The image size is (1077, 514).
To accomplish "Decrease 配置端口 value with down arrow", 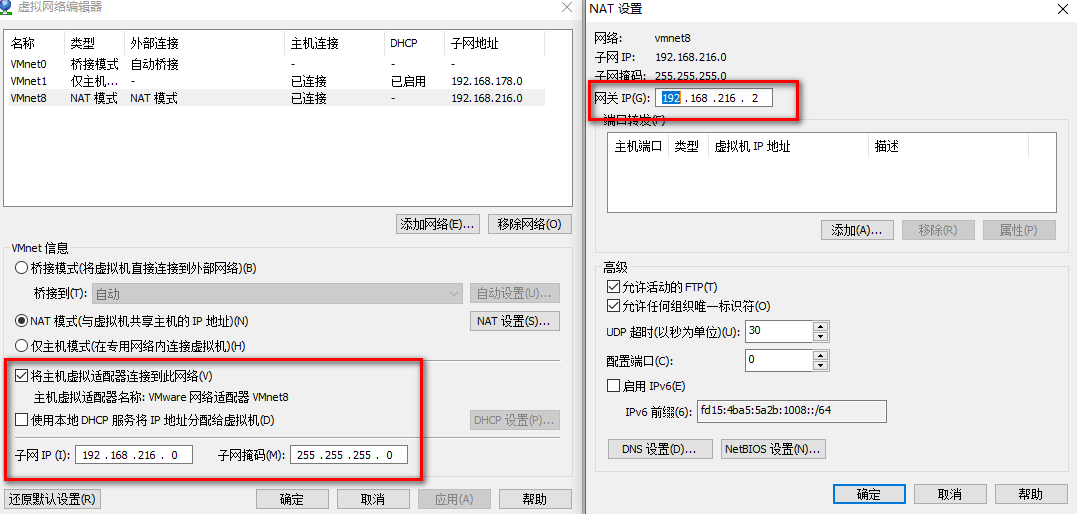I will pos(821,364).
